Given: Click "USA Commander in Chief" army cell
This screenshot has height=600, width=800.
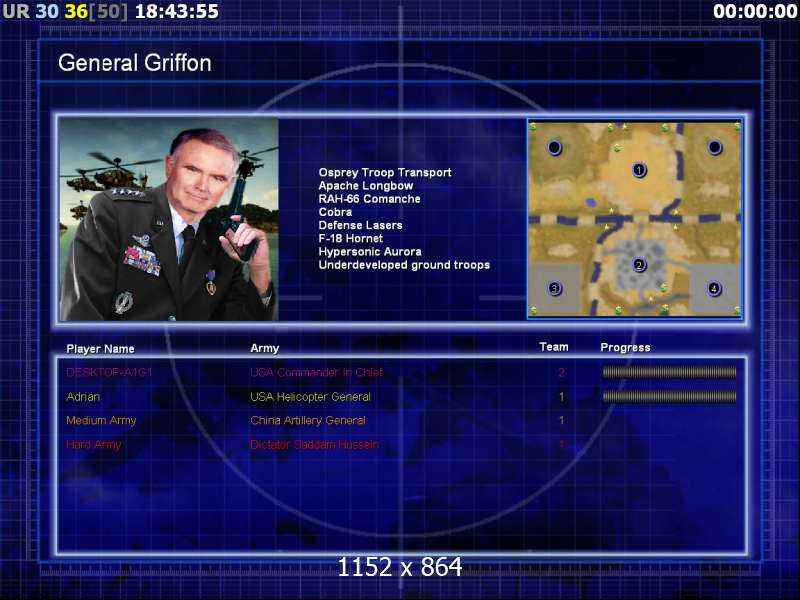Looking at the screenshot, I should point(316,372).
